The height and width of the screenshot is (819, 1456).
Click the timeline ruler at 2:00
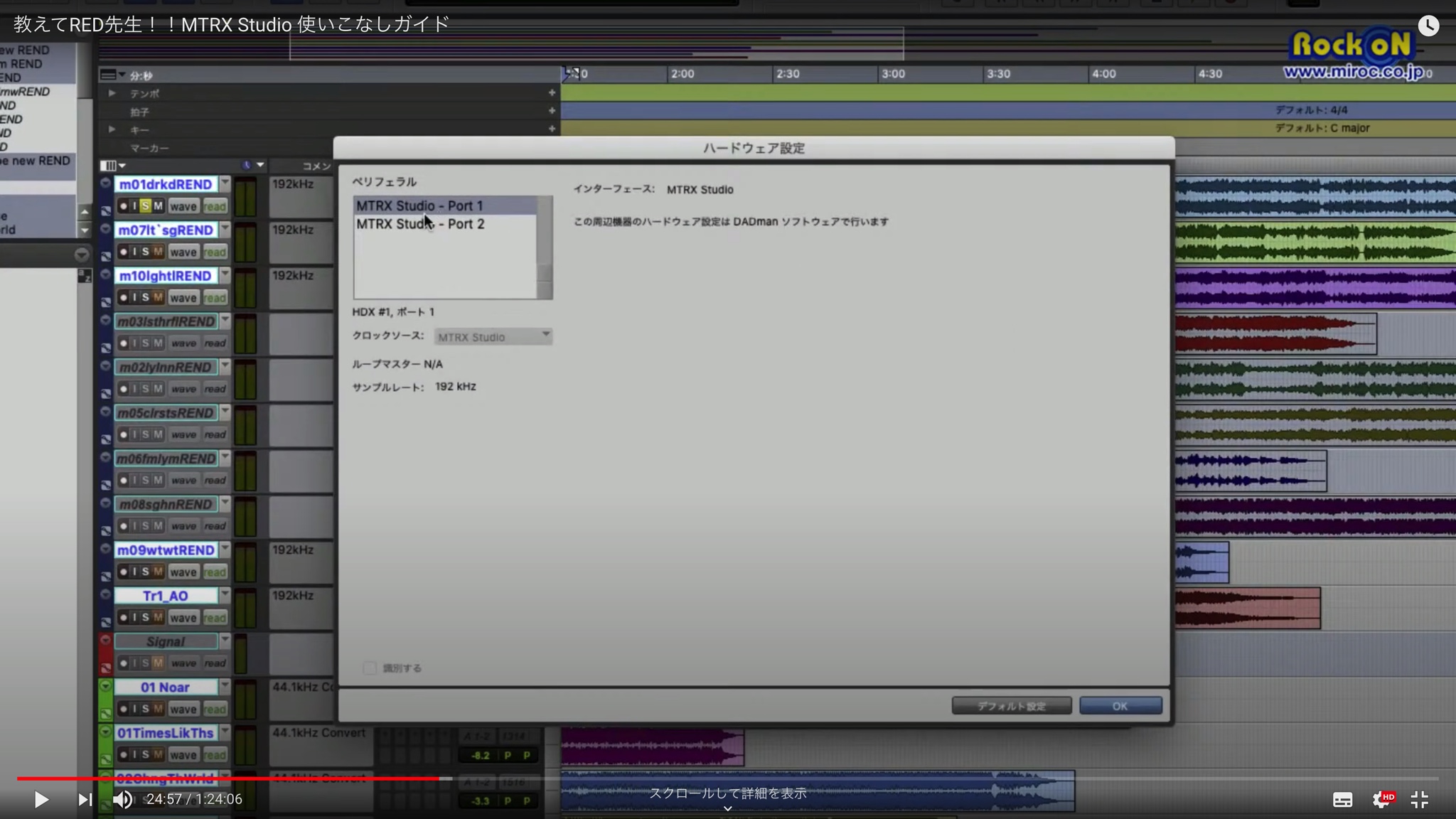682,74
